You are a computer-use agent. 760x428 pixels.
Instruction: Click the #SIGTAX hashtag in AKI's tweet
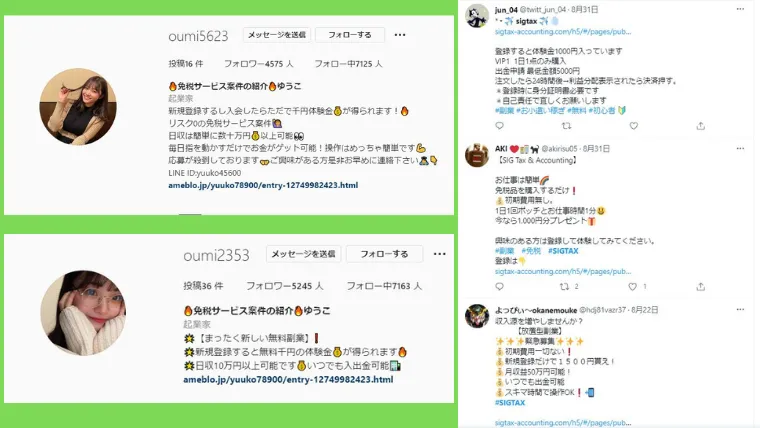pyautogui.click(x=563, y=251)
